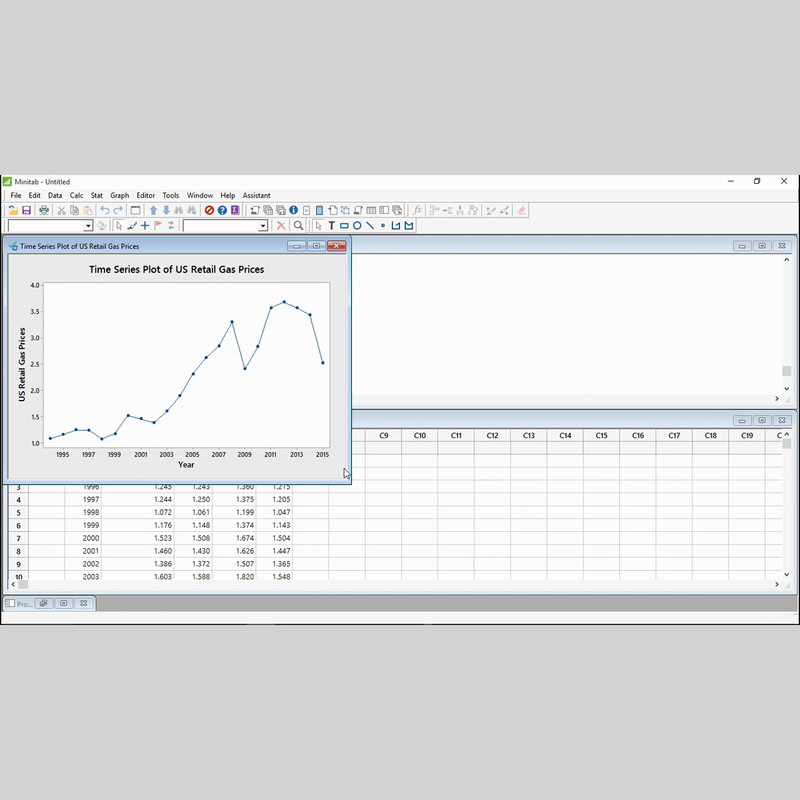Maximize the Time Series Plot window

pos(316,246)
